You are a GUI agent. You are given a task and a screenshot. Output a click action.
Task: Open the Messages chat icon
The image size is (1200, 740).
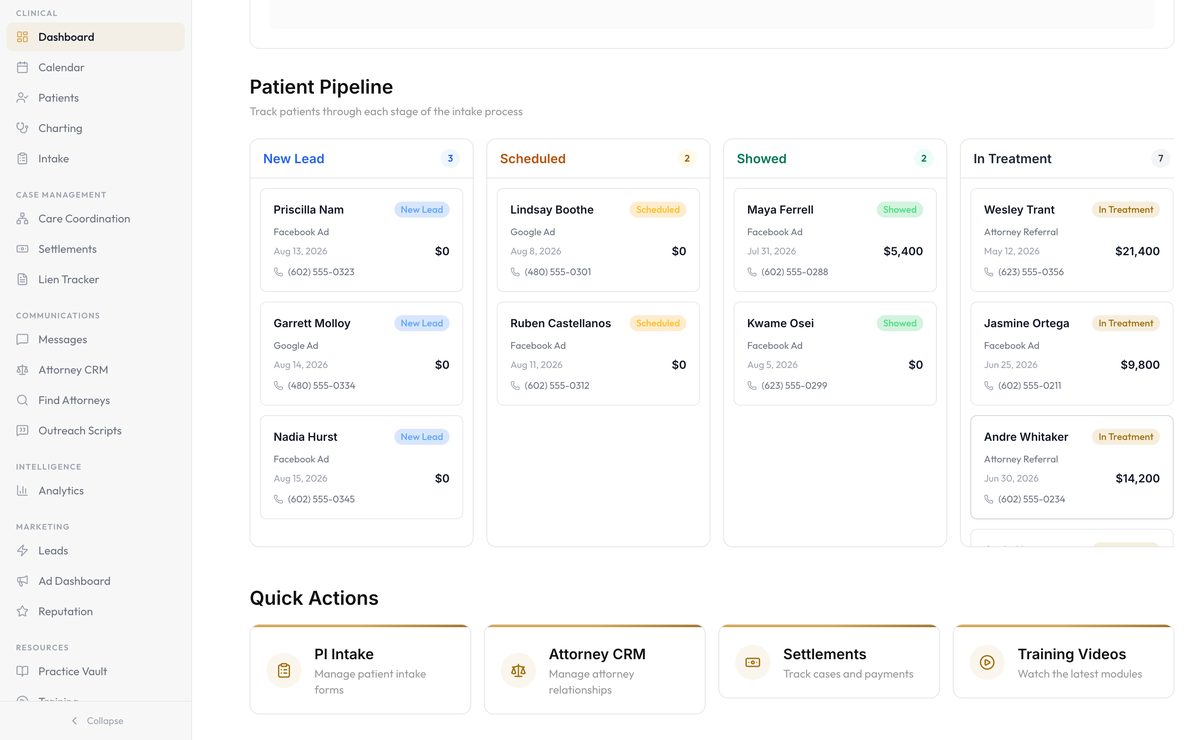click(23, 339)
